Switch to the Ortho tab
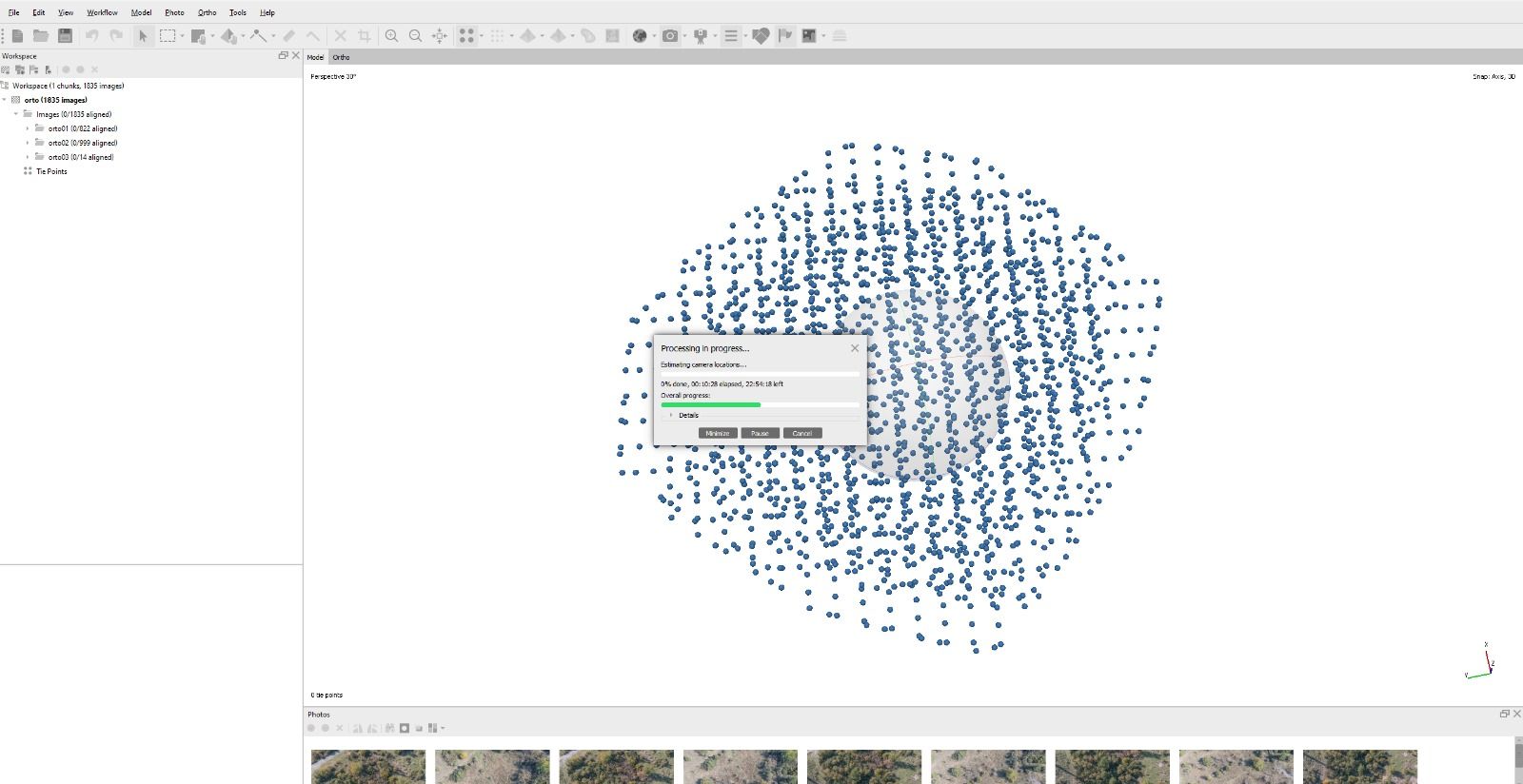The height and width of the screenshot is (784, 1523). (341, 57)
